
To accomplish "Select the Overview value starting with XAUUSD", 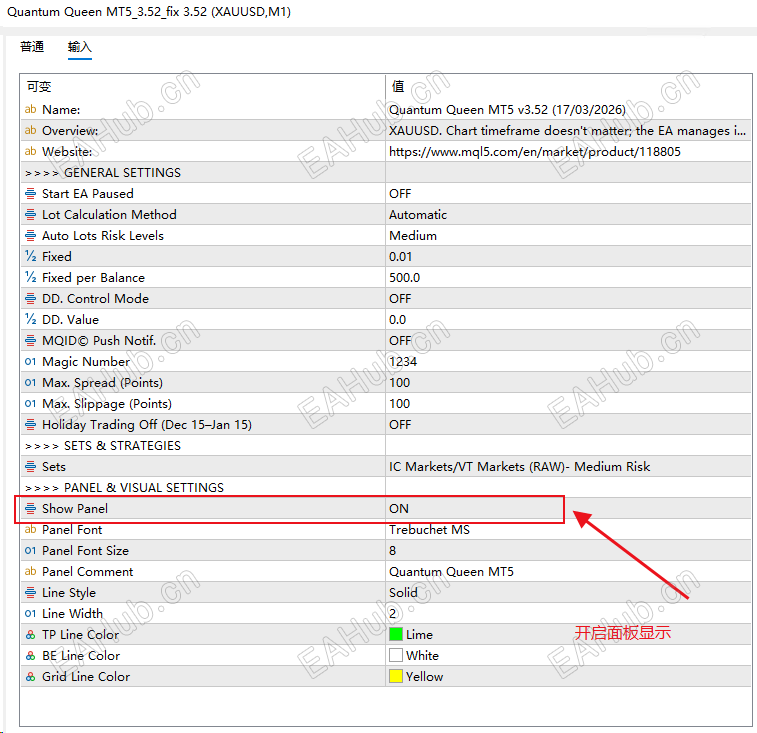I will pyautogui.click(x=568, y=130).
